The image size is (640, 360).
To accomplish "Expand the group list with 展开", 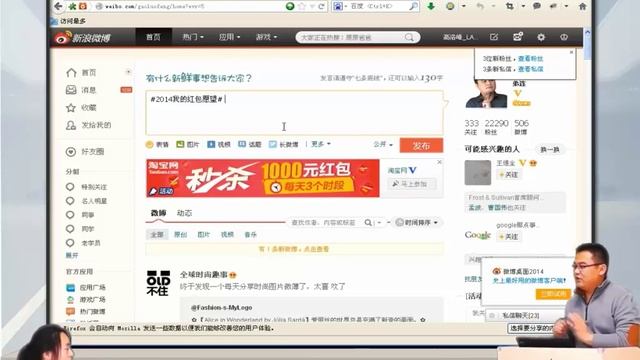I will click(72, 256).
